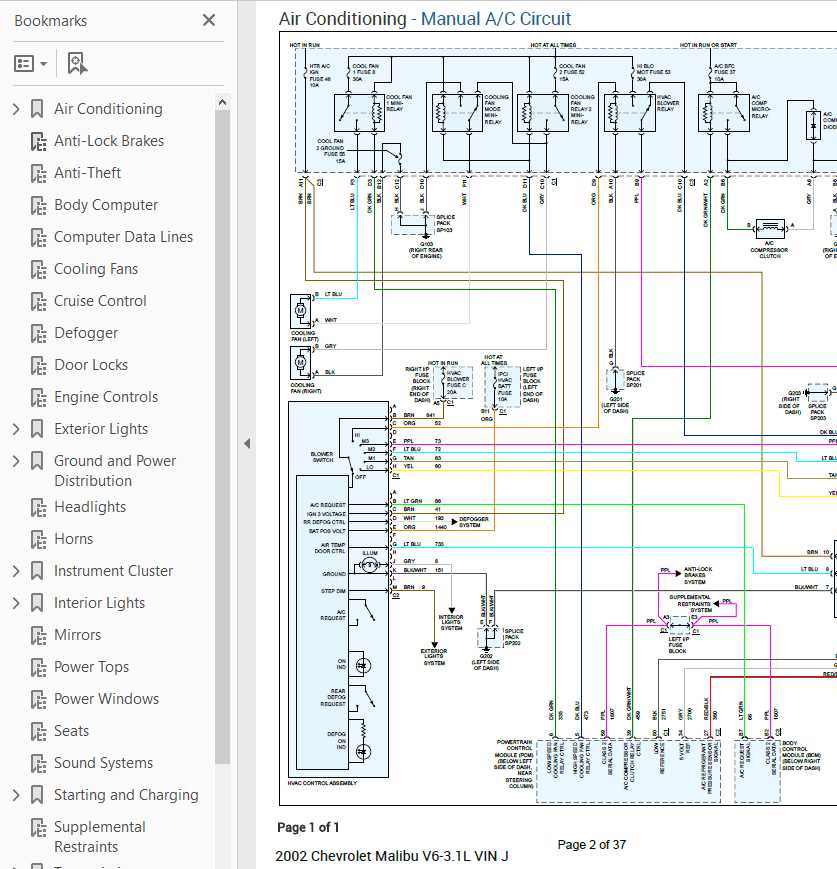Screen dimensions: 837x869
Task: Click the Power Tops bookmark icon
Action: tap(38, 668)
